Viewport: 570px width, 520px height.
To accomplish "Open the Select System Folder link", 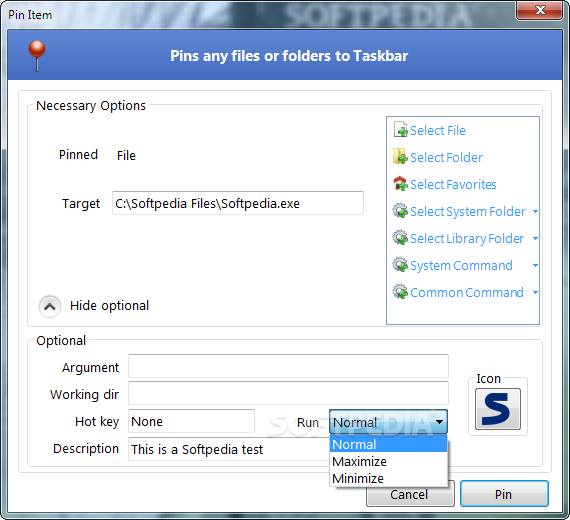I will [468, 211].
